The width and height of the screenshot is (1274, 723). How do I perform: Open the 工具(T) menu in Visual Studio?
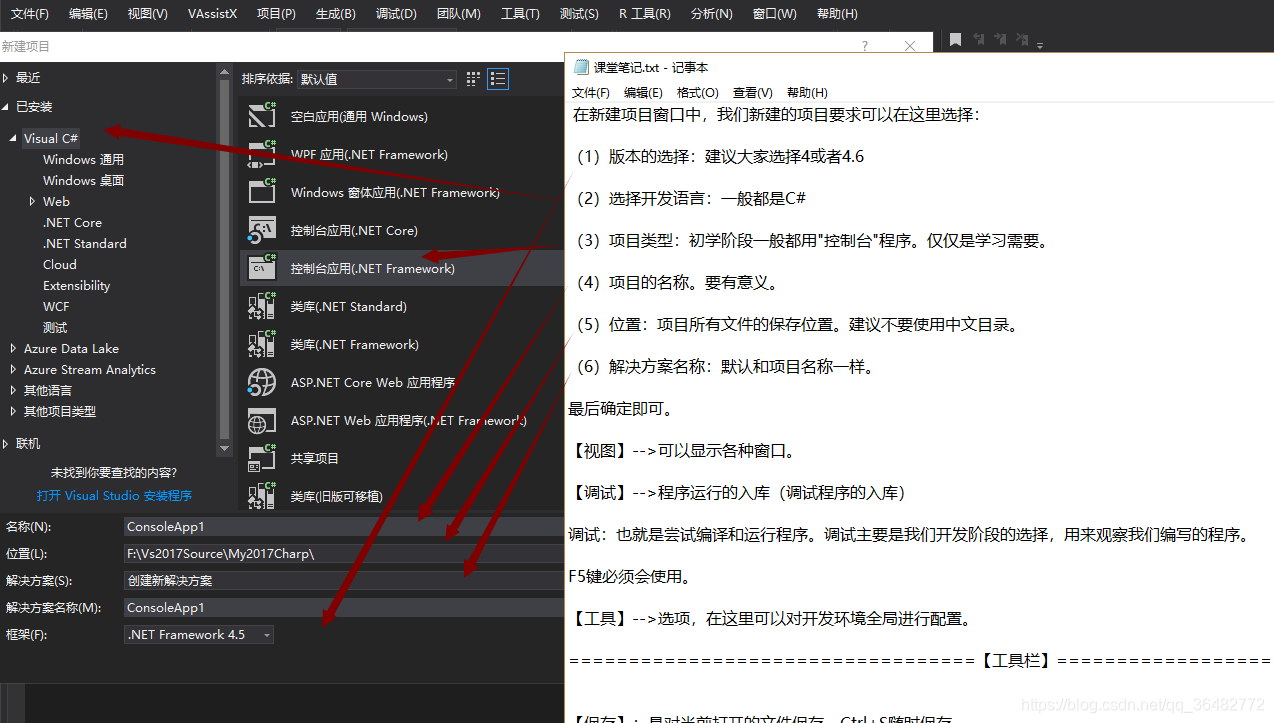tap(520, 14)
